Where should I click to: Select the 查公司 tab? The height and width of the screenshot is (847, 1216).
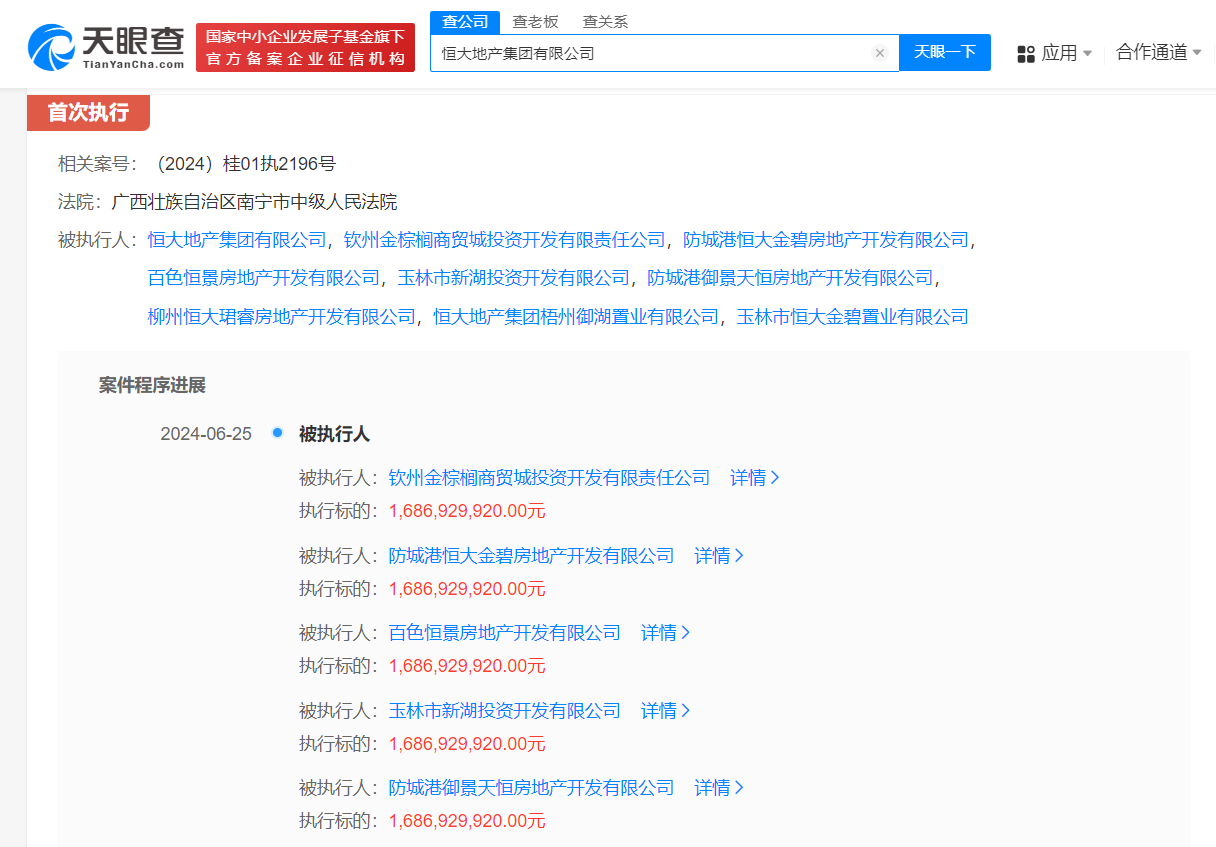[465, 22]
